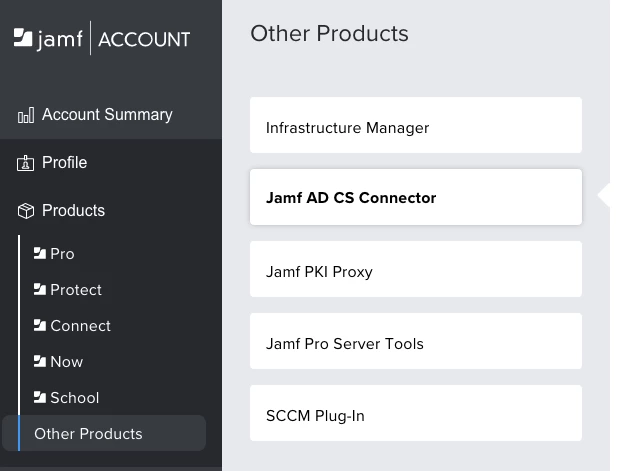The width and height of the screenshot is (624, 471).
Task: Click the Products box icon
Action: point(26,211)
